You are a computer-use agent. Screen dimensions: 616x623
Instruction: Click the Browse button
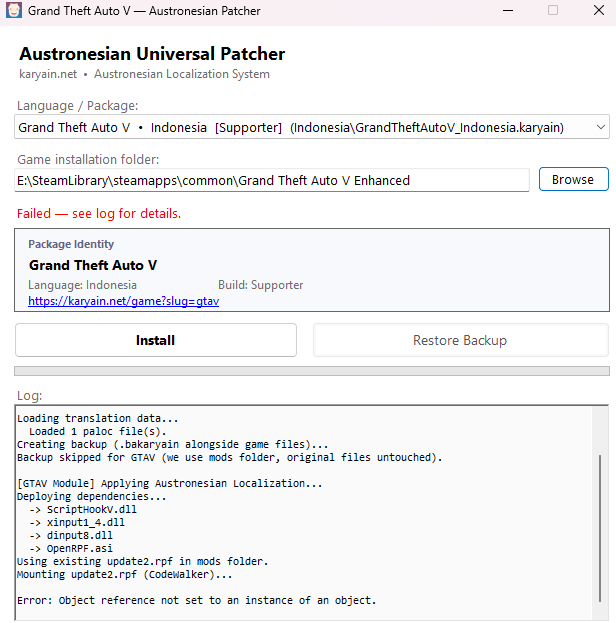[x=573, y=180]
